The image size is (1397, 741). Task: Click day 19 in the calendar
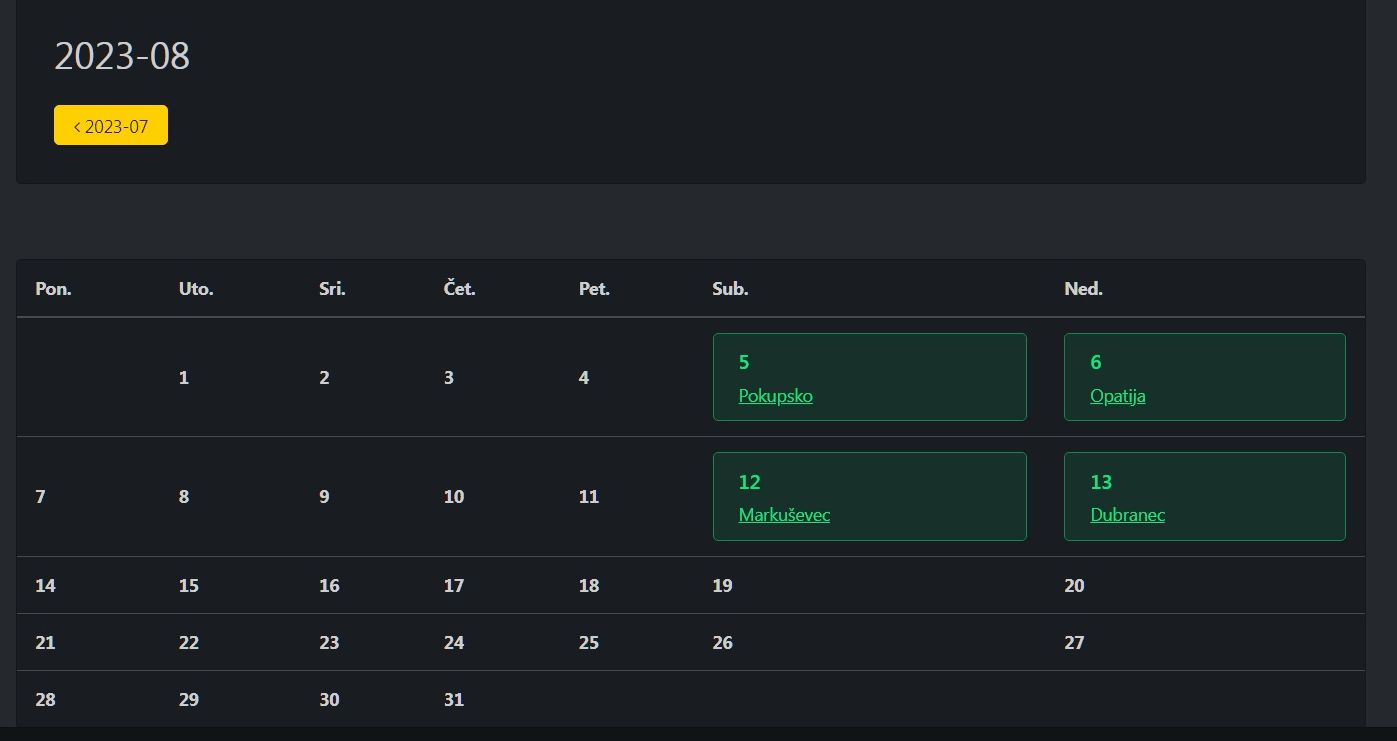[722, 586]
